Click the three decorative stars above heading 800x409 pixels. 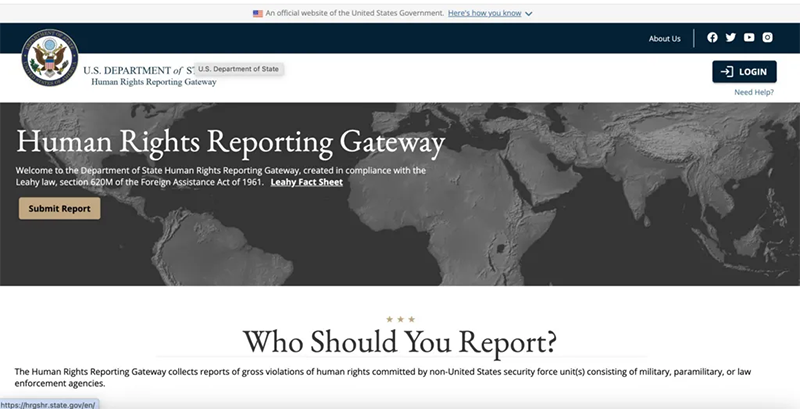click(399, 319)
